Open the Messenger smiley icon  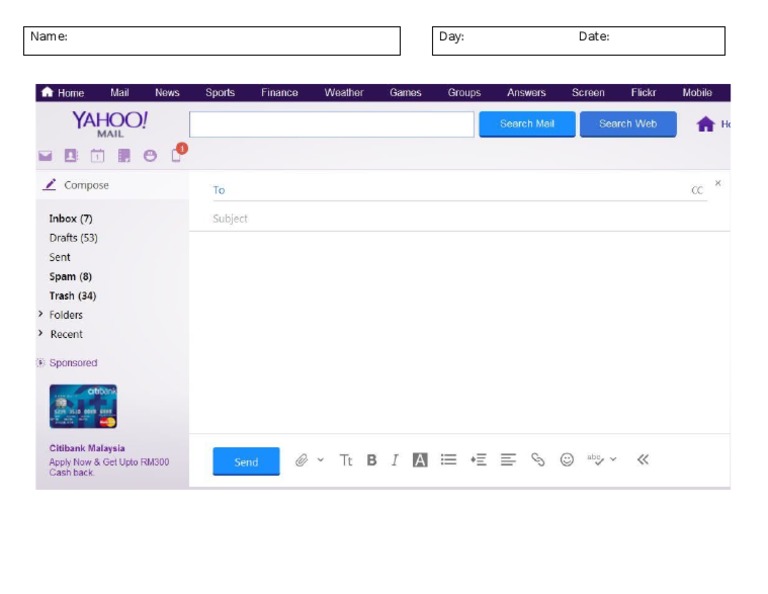[x=150, y=156]
